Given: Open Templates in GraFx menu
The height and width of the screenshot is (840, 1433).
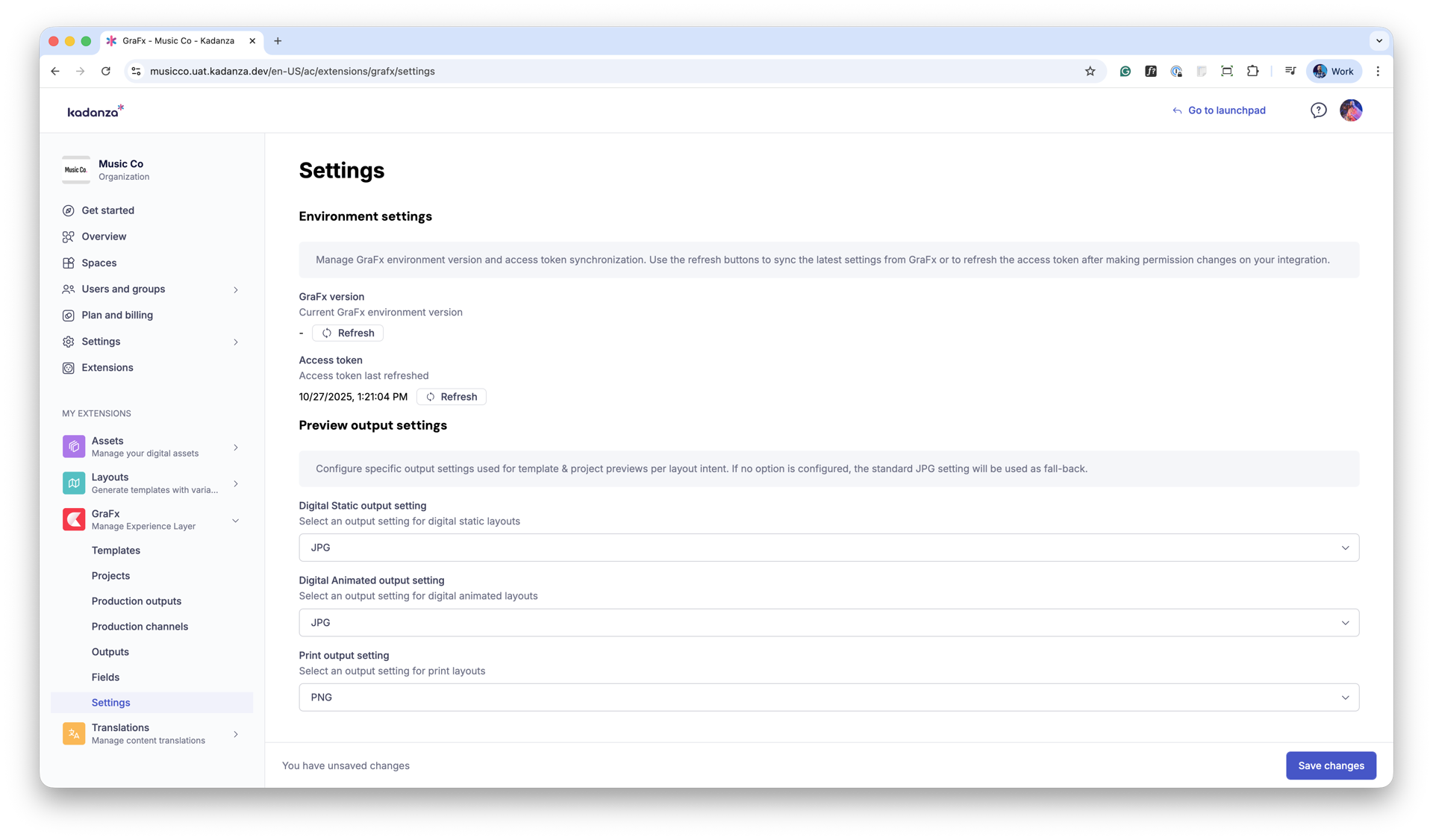Looking at the screenshot, I should click(116, 551).
